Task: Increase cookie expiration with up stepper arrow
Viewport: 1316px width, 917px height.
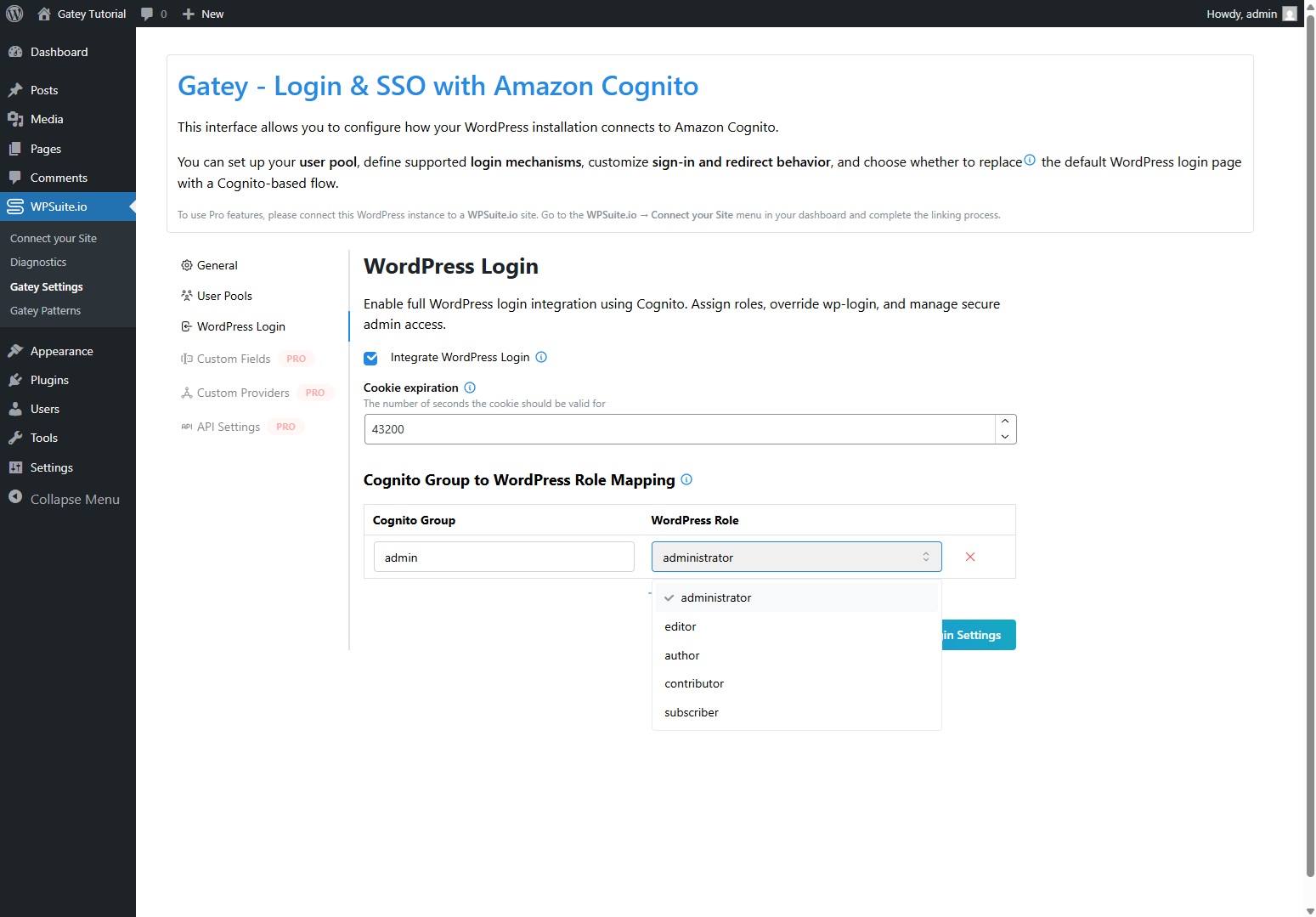Action: click(x=1005, y=422)
